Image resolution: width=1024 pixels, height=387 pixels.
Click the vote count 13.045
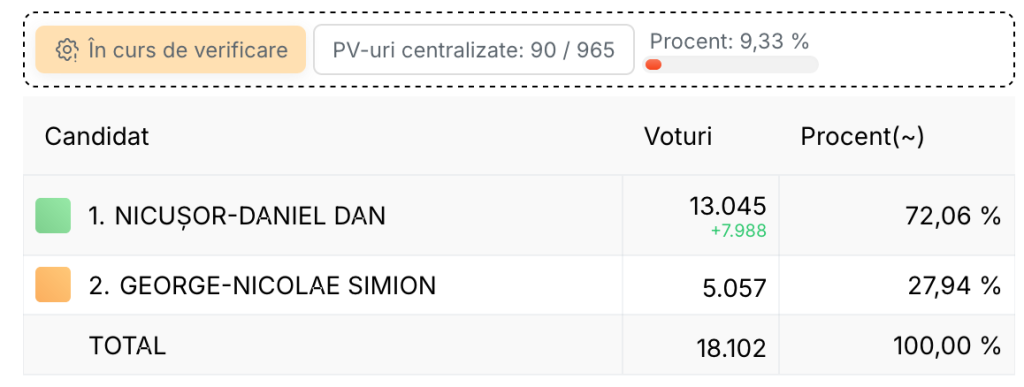pos(728,207)
